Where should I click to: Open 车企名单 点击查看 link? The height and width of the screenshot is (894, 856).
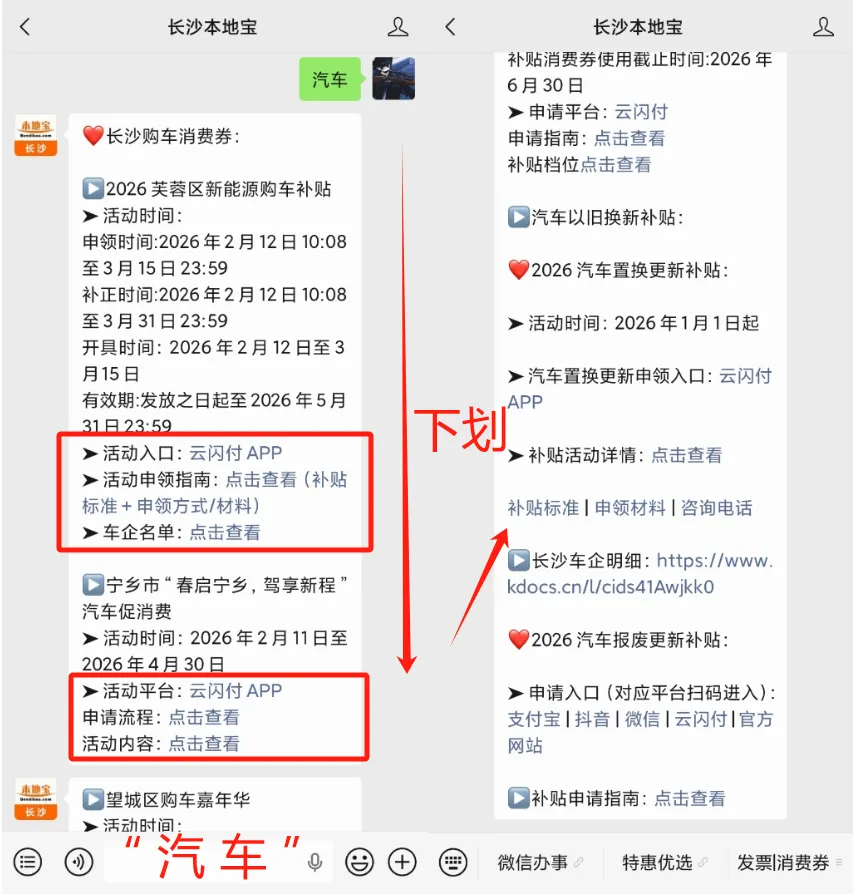225,533
